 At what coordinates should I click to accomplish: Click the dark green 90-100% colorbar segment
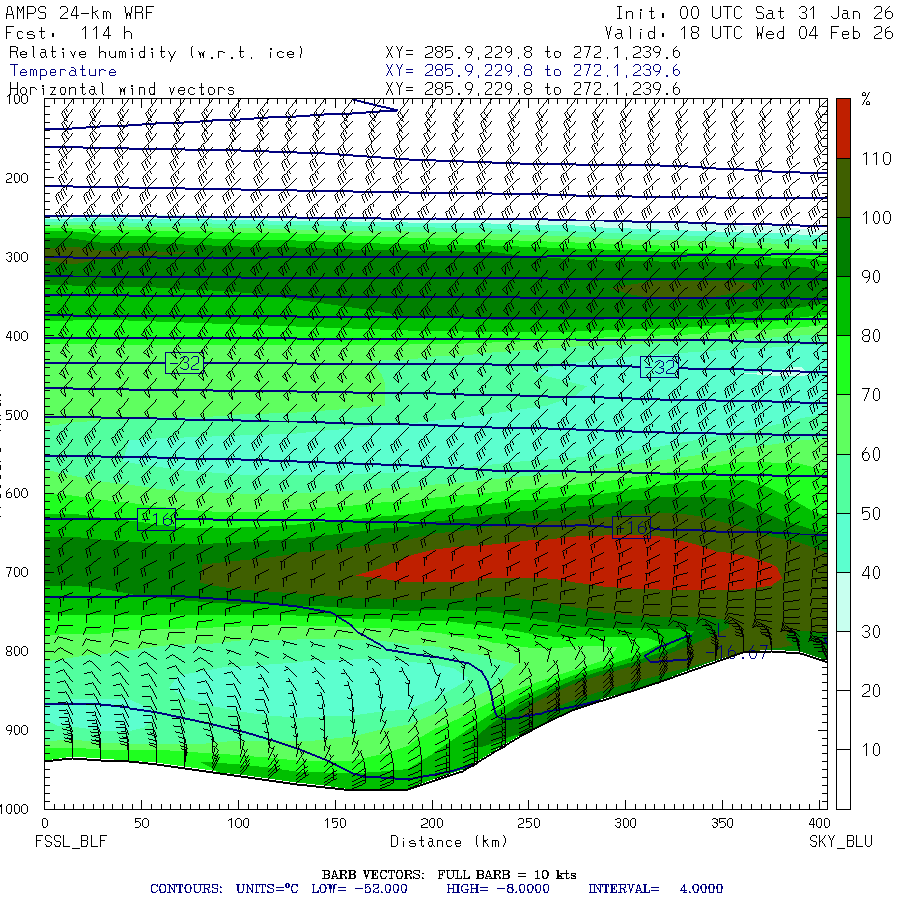843,247
